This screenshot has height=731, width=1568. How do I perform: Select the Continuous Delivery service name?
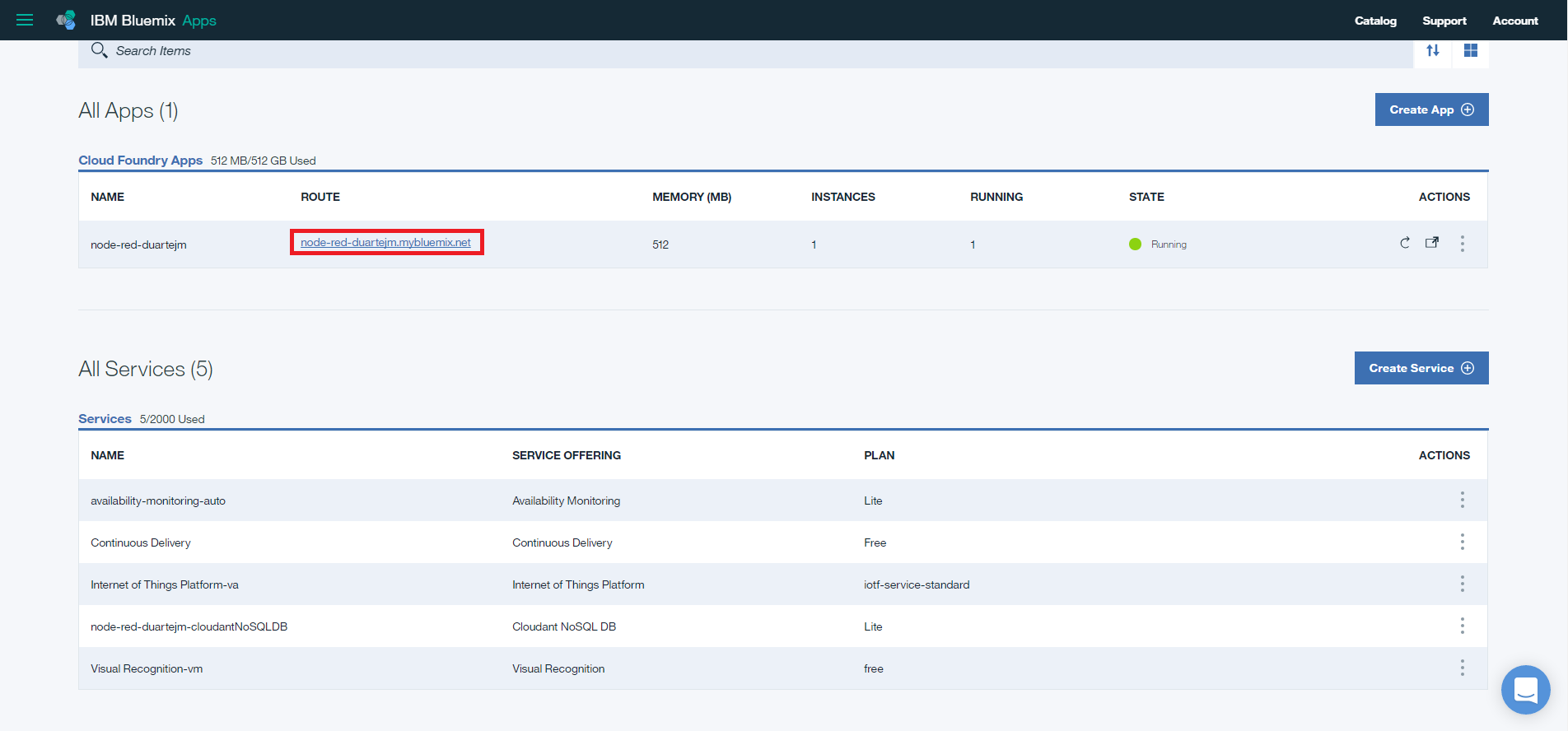[x=141, y=542]
